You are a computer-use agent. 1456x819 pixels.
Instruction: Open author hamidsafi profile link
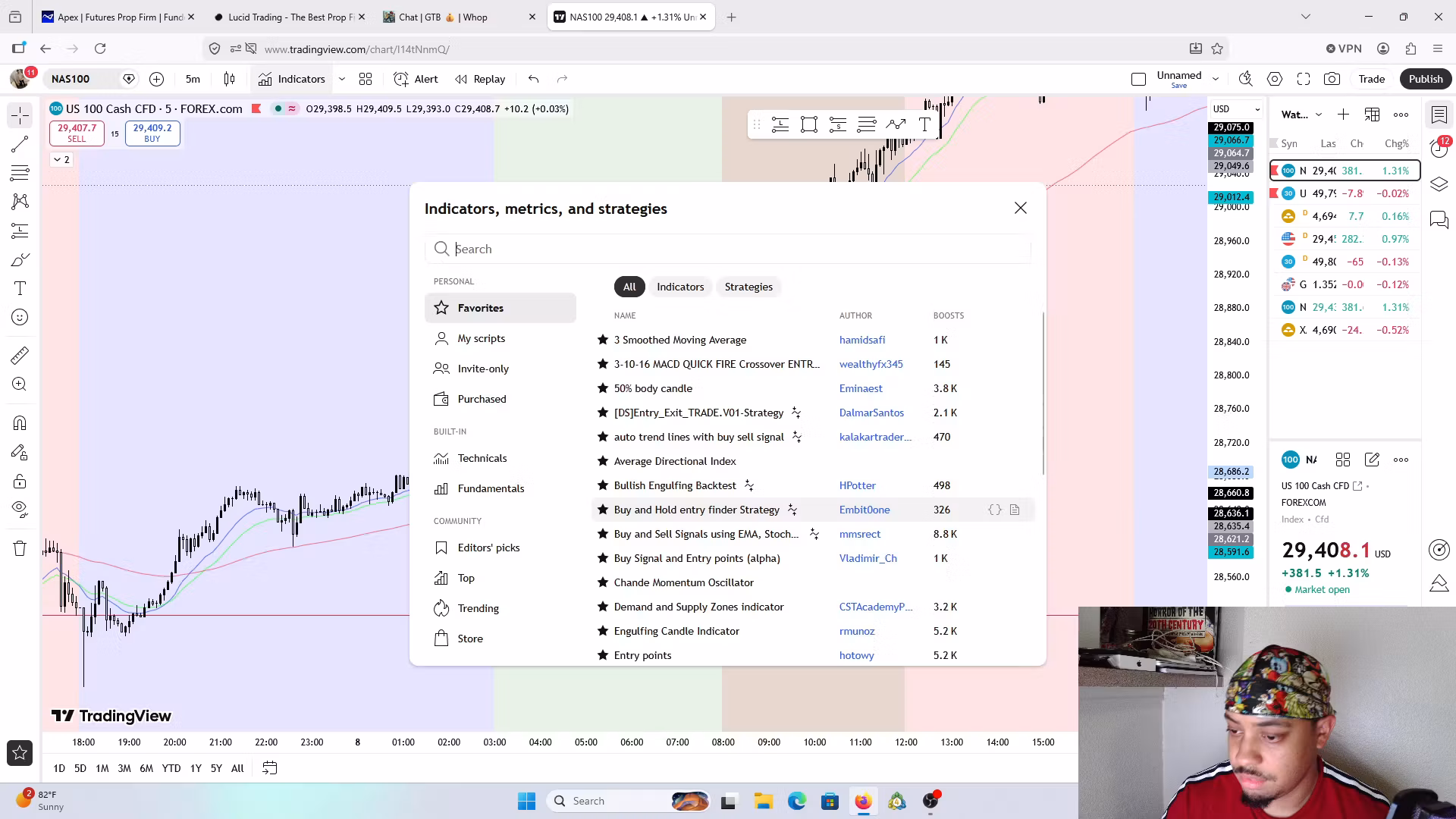point(862,340)
